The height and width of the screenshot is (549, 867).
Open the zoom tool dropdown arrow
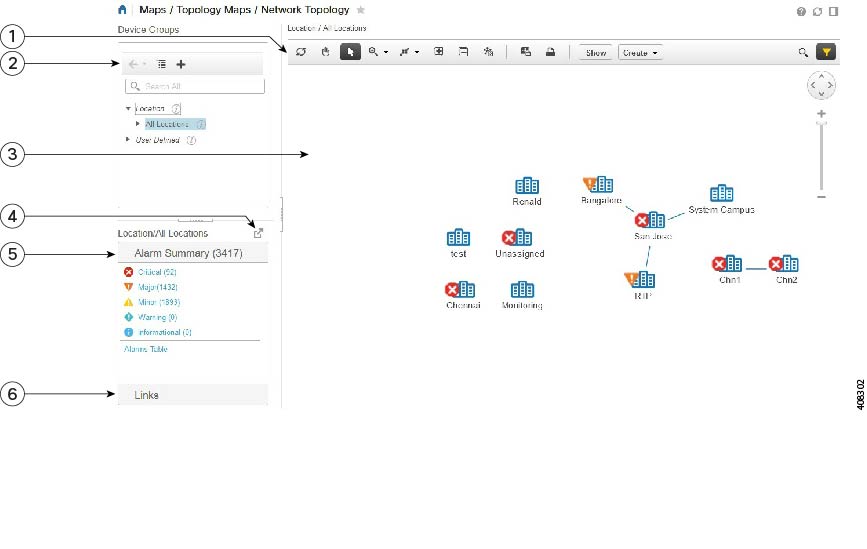[x=386, y=53]
